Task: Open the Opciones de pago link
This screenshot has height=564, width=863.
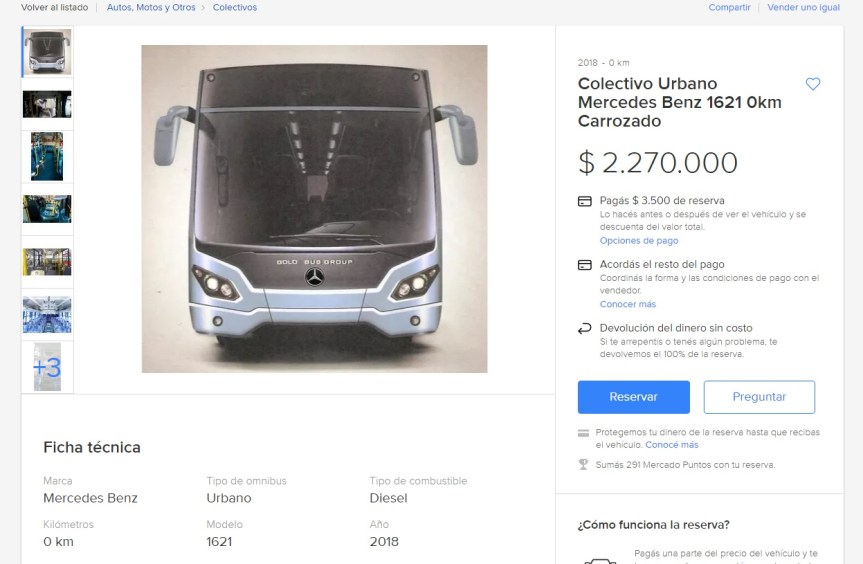Action: point(639,241)
